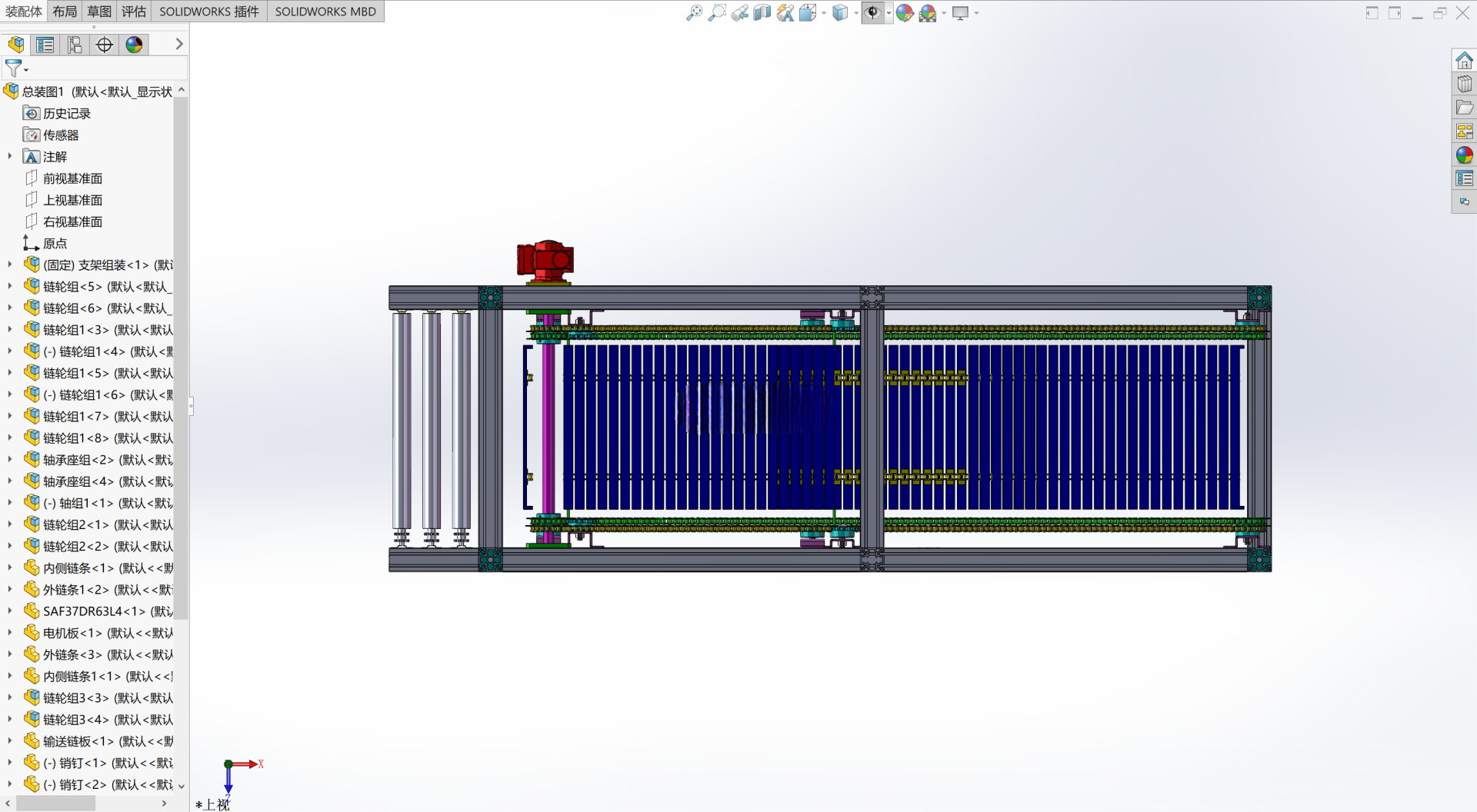Click the feature tree vertical scrollbar

pos(181,358)
